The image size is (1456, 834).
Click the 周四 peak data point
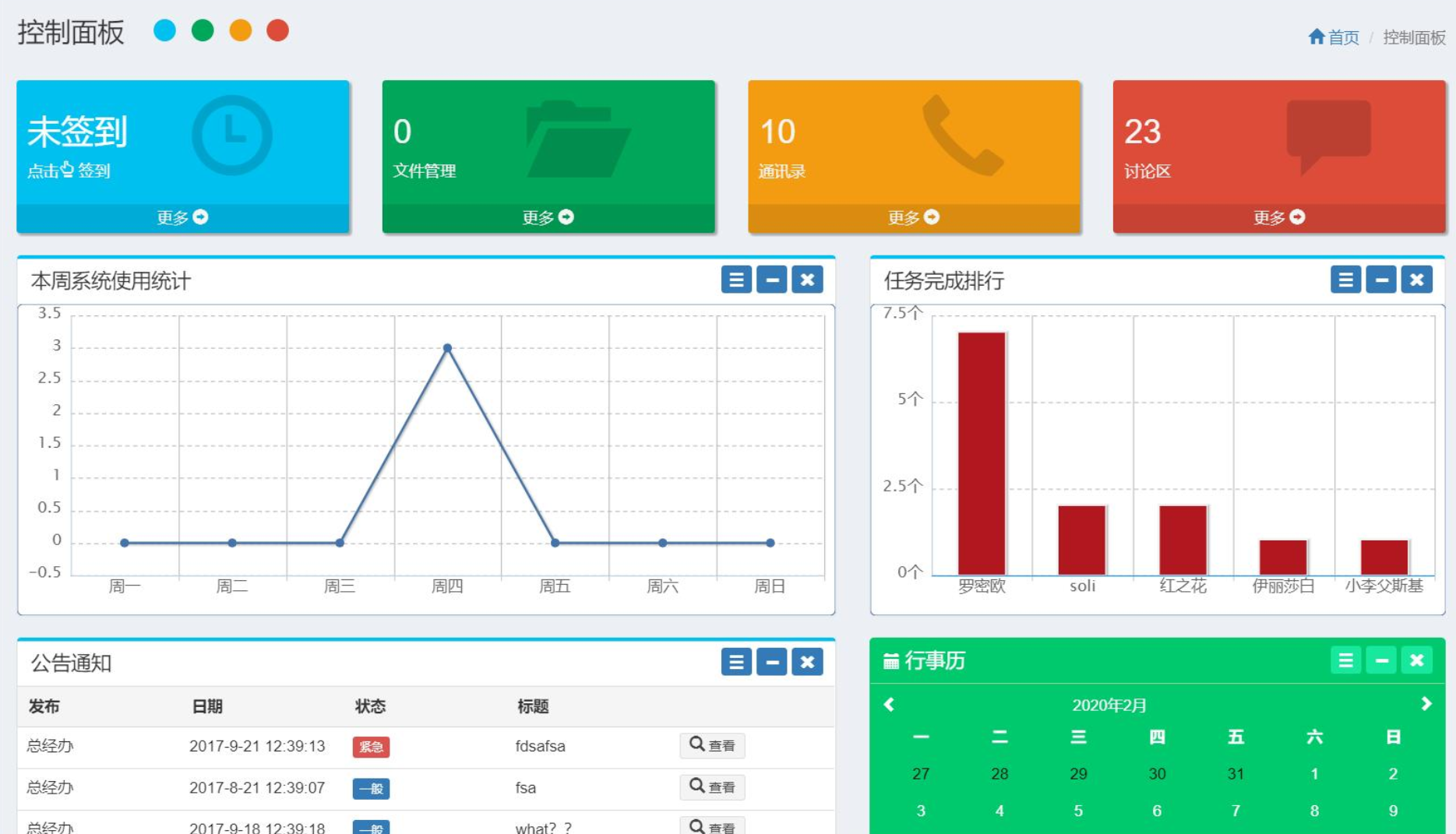[447, 348]
